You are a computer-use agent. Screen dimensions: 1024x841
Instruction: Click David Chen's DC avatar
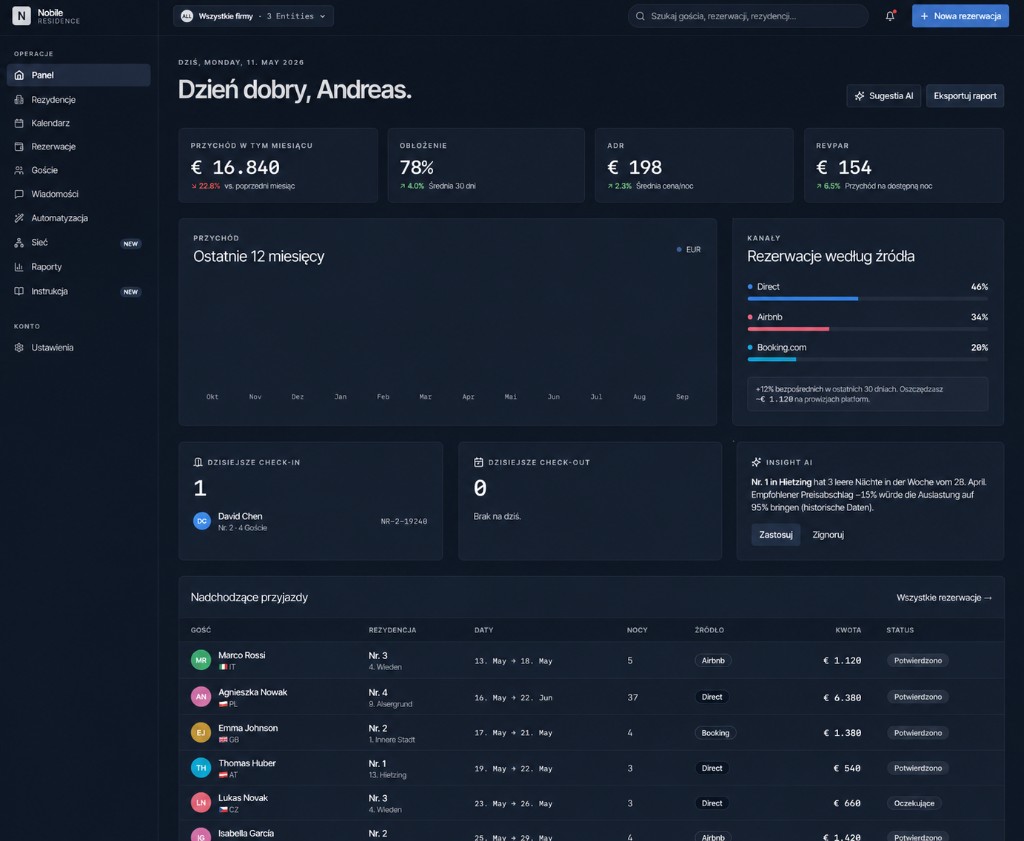[202, 521]
